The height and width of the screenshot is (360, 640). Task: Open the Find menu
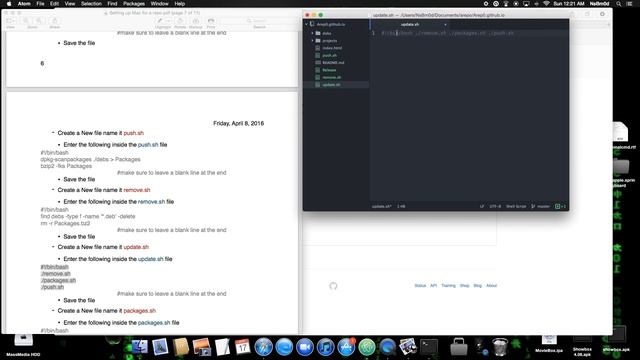click(112, 4)
